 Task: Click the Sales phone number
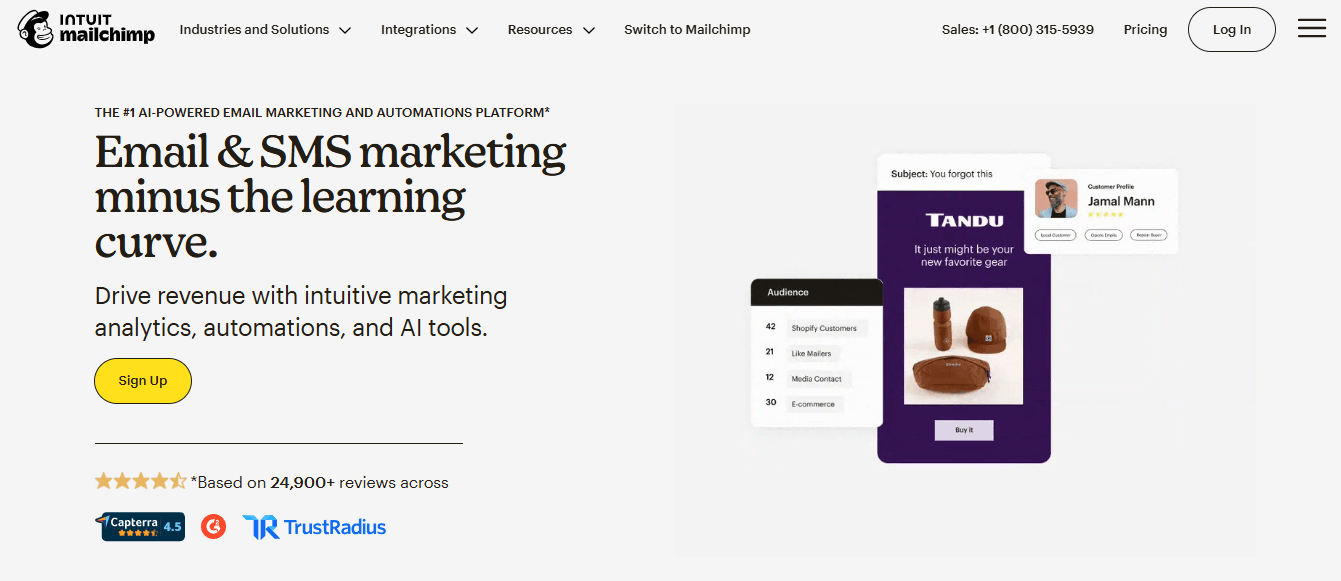click(1018, 29)
